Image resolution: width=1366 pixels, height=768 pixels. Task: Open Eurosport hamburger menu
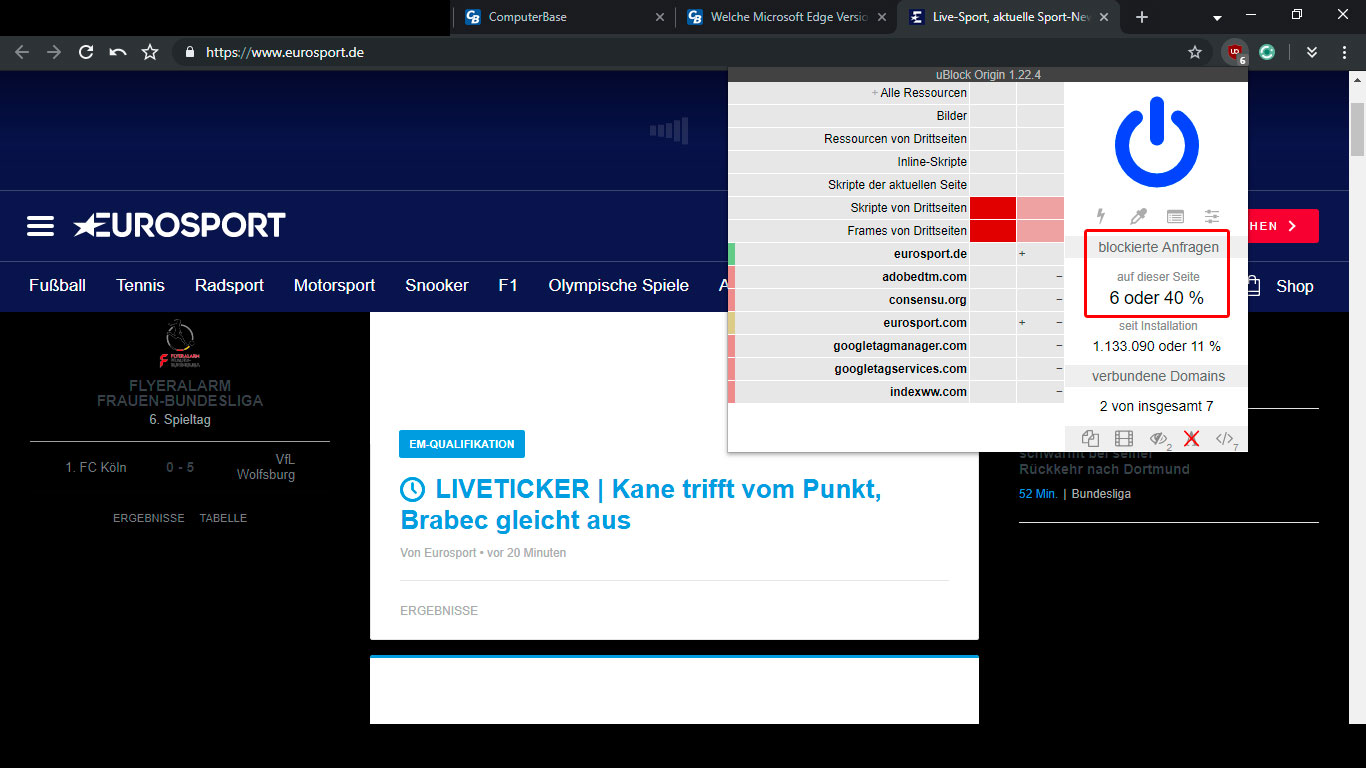click(41, 226)
